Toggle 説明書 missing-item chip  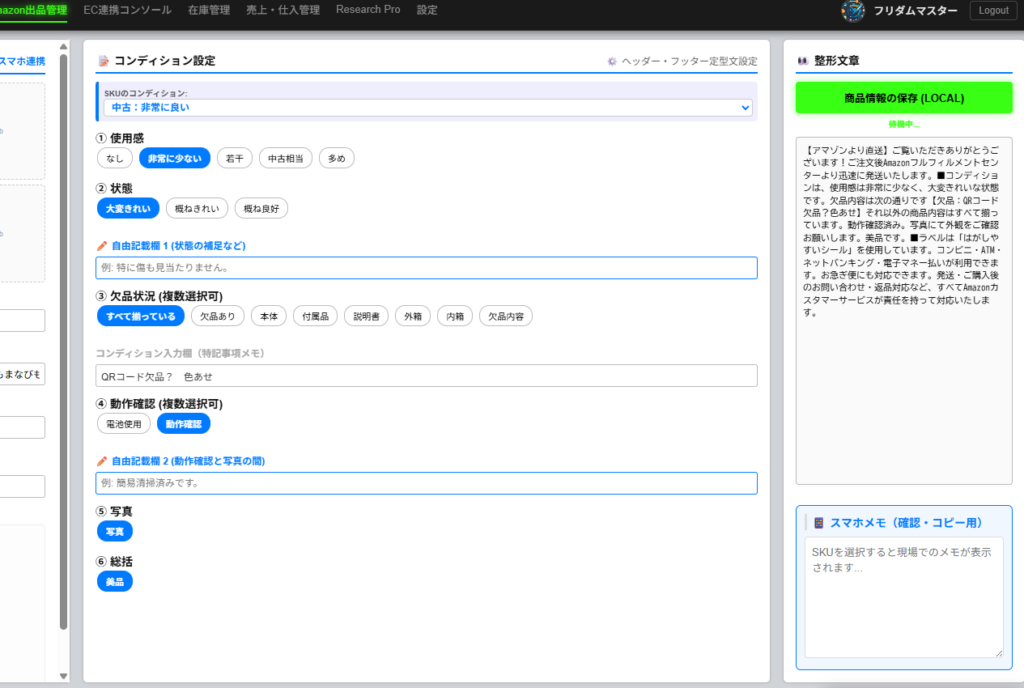click(366, 316)
